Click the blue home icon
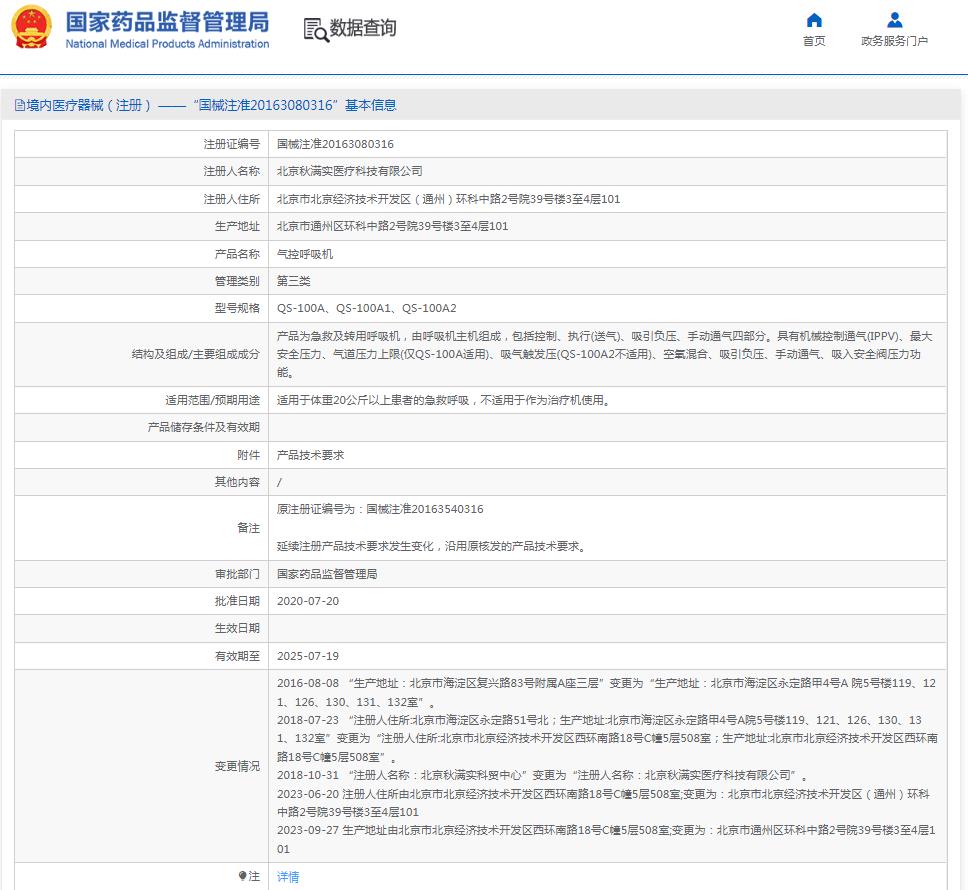 click(814, 20)
